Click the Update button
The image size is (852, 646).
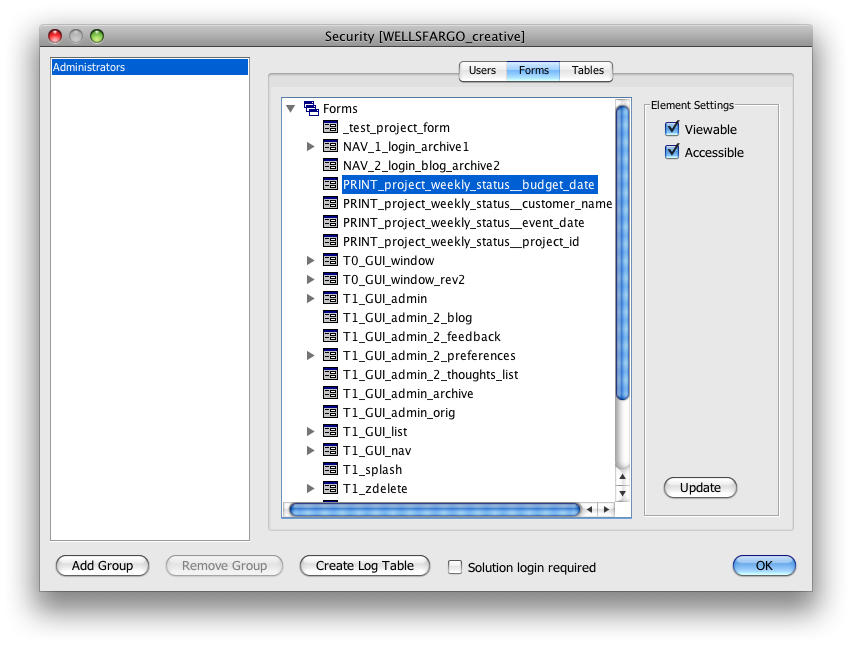[x=700, y=487]
